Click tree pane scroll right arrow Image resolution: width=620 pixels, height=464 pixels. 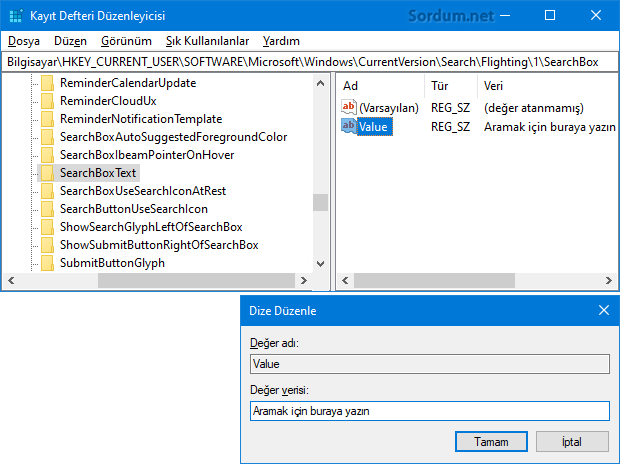304,280
